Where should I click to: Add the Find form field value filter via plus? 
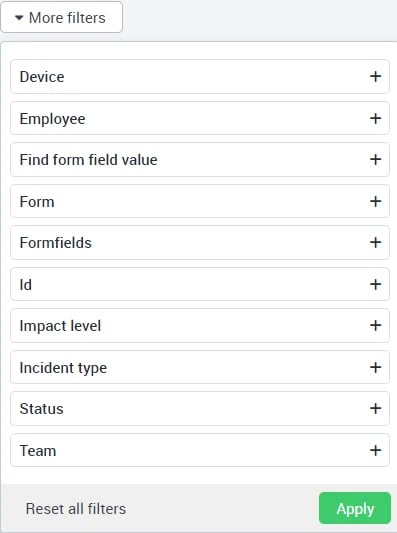(375, 159)
